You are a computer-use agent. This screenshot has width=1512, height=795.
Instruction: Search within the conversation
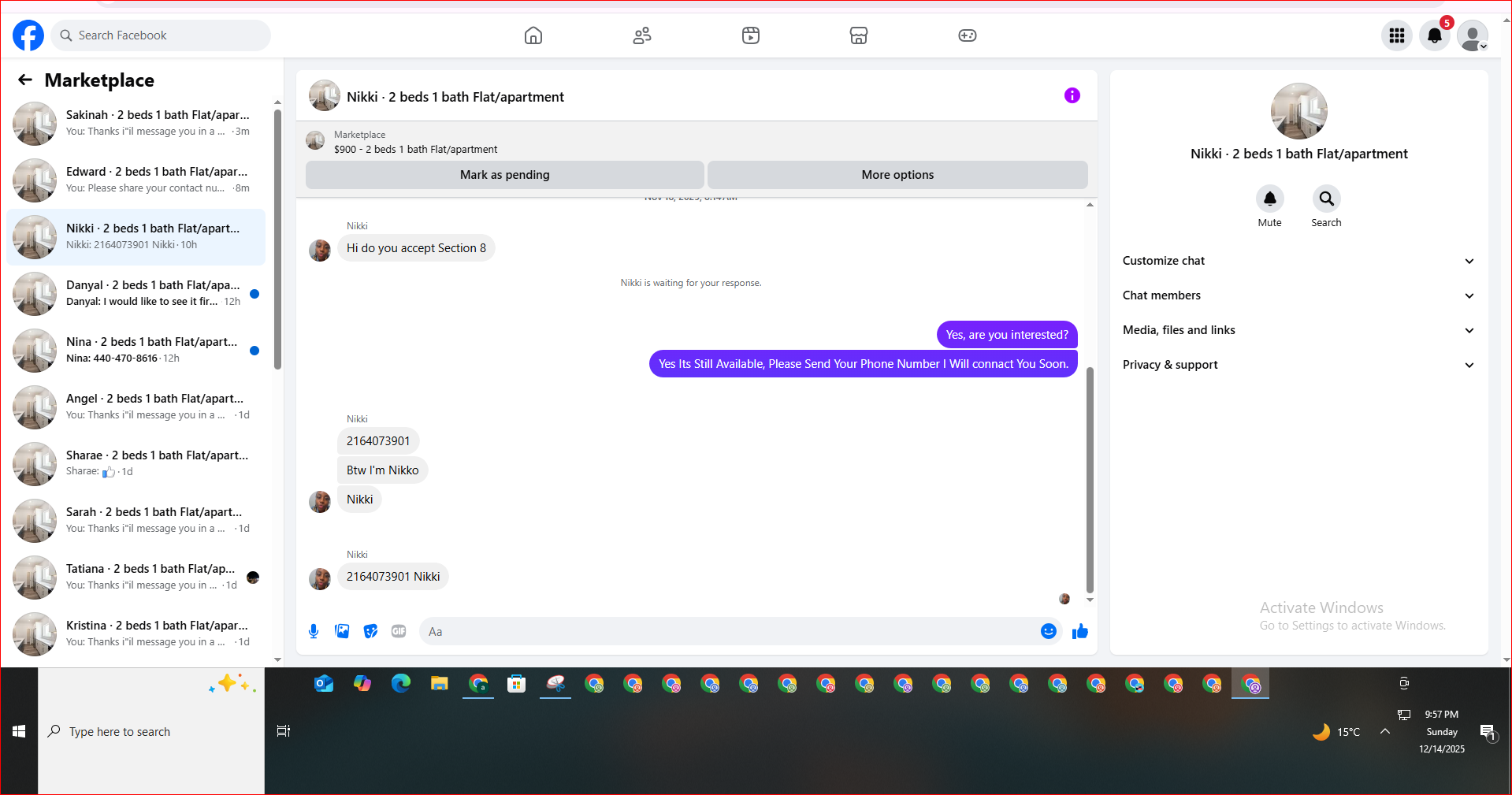tap(1327, 199)
